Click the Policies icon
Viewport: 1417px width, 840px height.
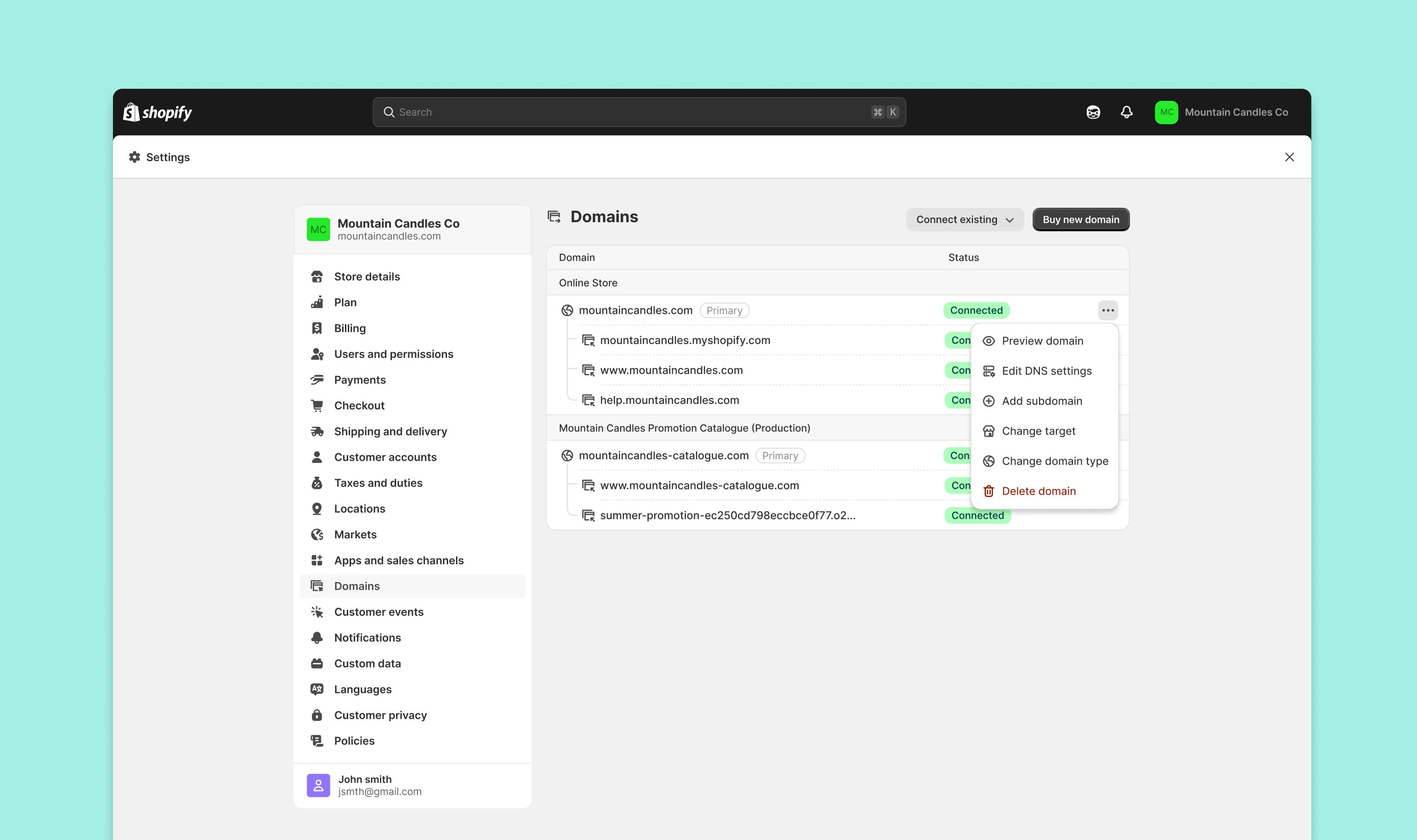pyautogui.click(x=317, y=741)
